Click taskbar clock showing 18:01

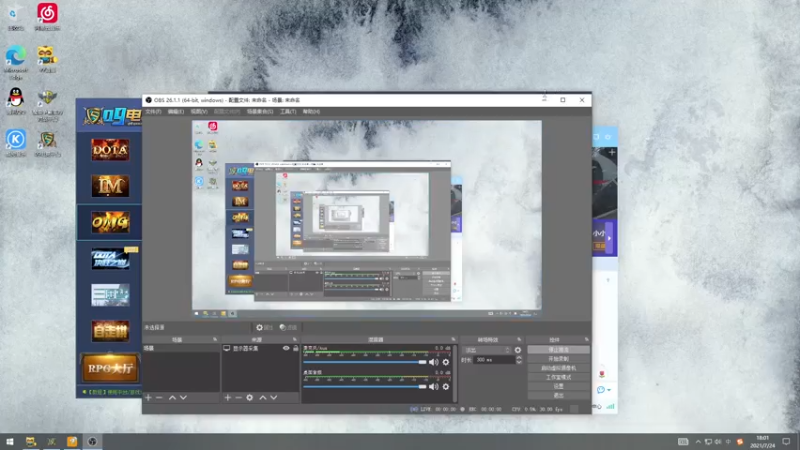763,442
